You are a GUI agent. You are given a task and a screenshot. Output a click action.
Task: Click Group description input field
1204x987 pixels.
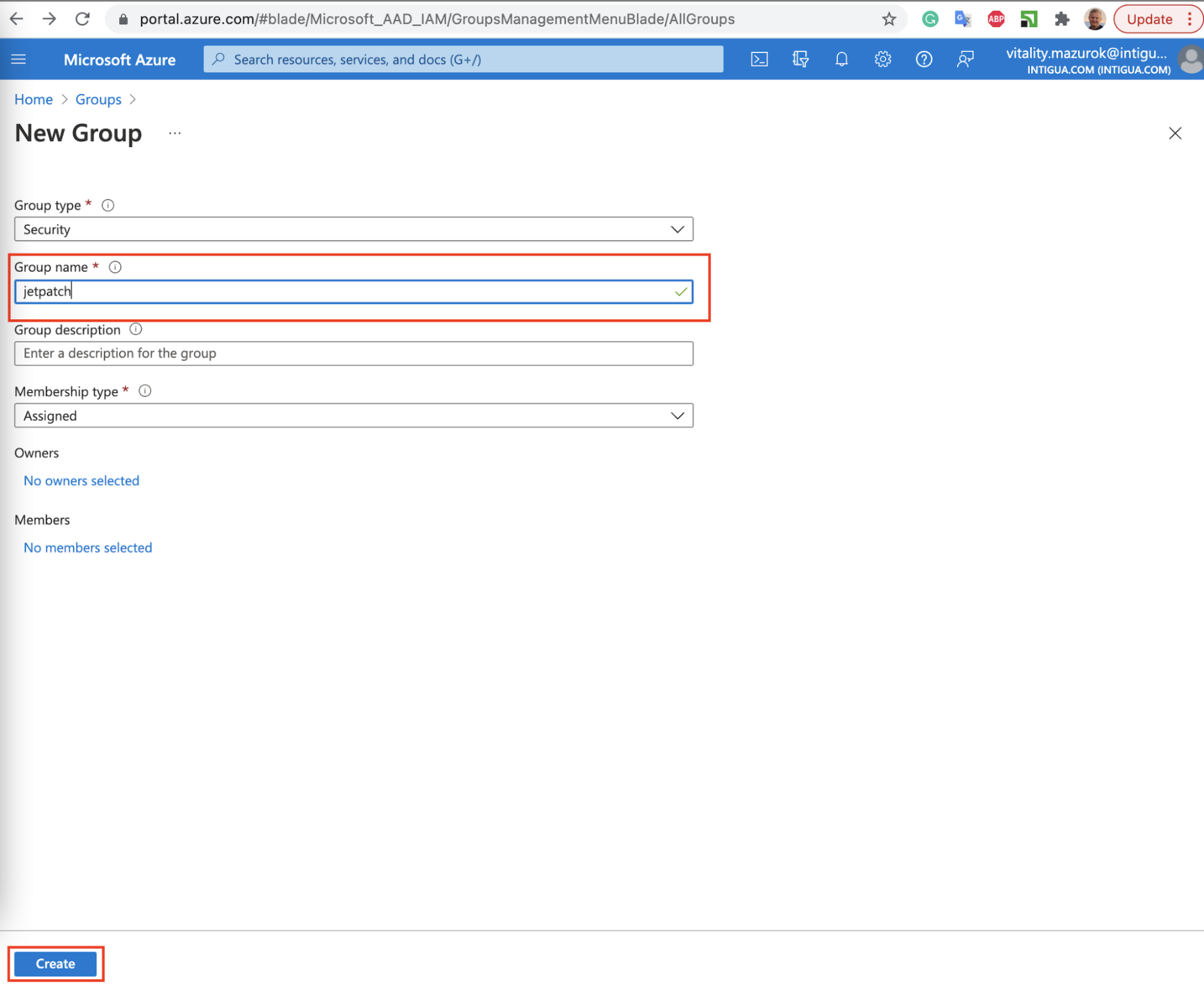pyautogui.click(x=354, y=353)
